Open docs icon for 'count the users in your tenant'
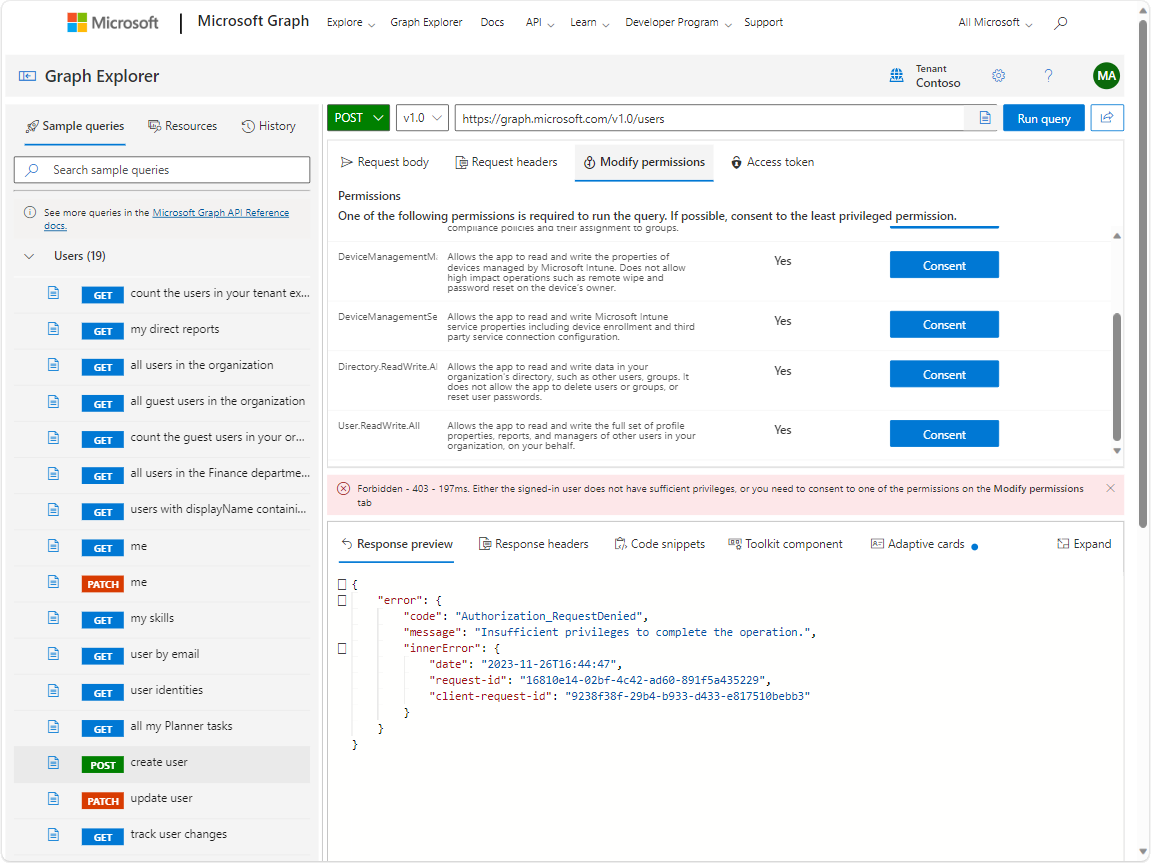The height and width of the screenshot is (863, 1151). pyautogui.click(x=54, y=293)
